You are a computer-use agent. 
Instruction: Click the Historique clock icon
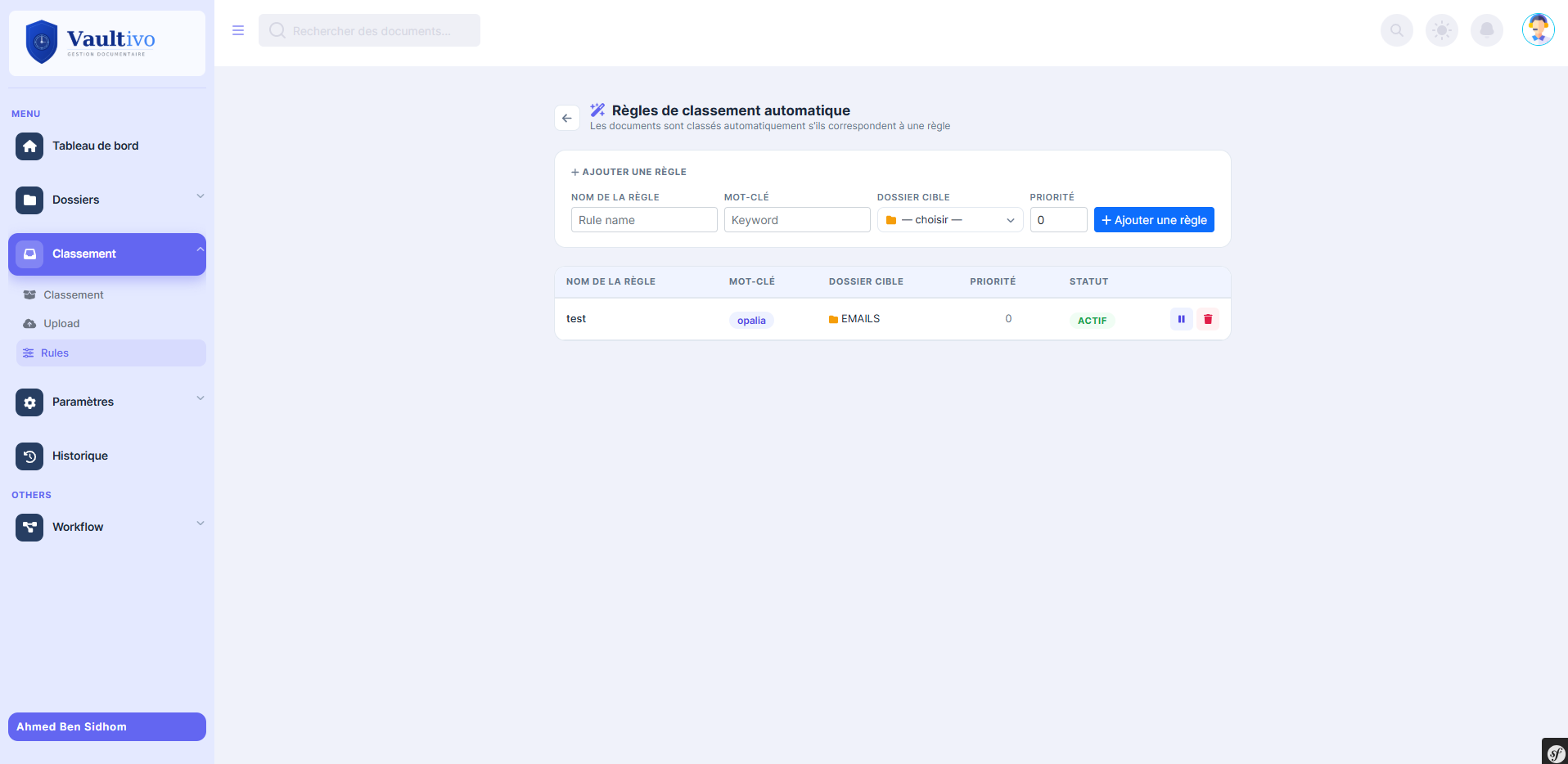(x=29, y=456)
